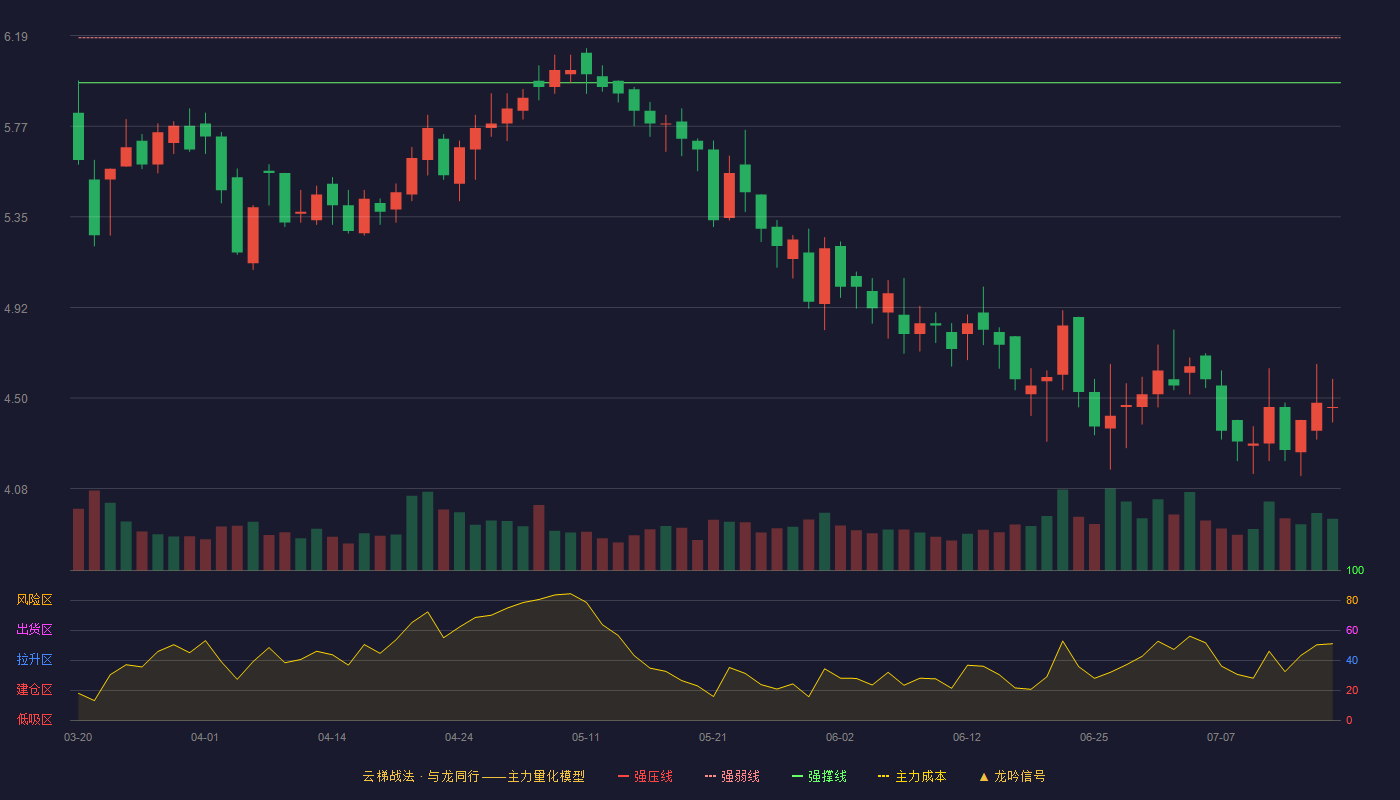Screen dimensions: 1400x800
Task: Click the 云梯战法 · 与龙同行 title text
Action: tap(420, 776)
